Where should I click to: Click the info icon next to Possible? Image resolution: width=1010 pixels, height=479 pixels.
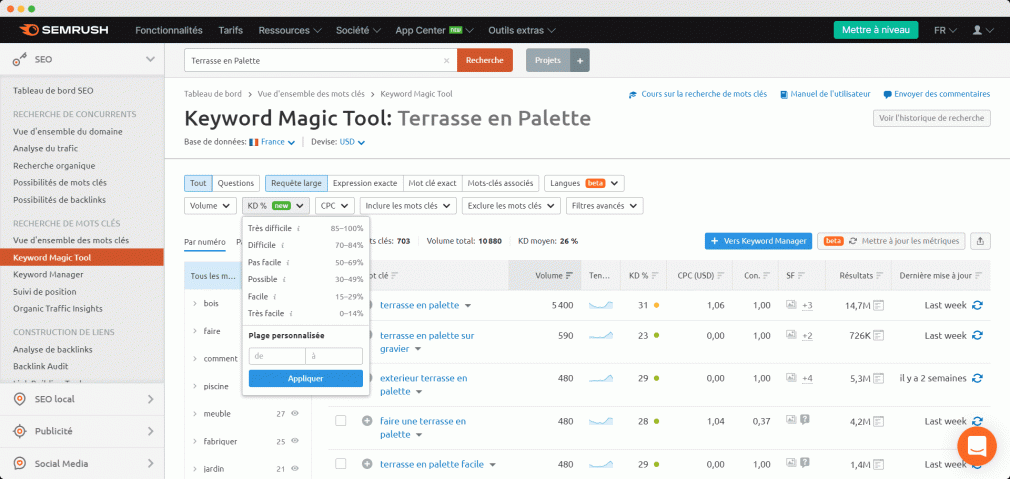285,279
